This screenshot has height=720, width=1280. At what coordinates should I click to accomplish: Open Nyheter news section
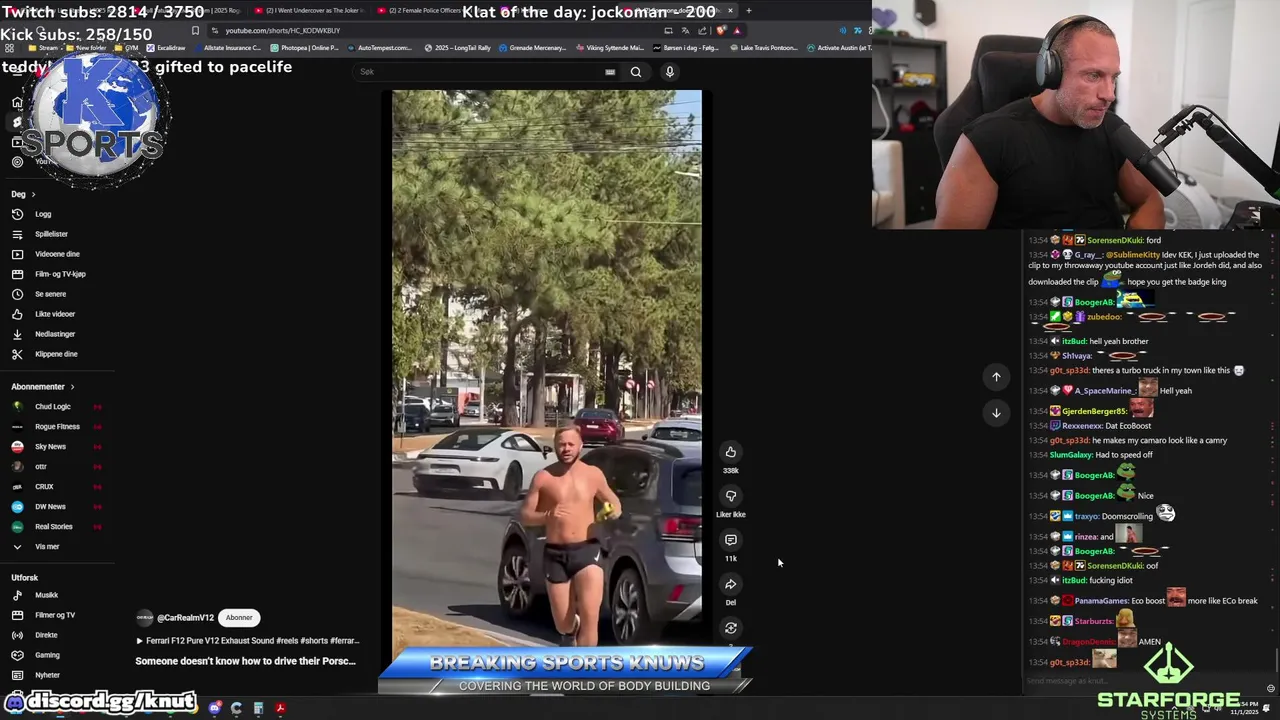coord(47,675)
